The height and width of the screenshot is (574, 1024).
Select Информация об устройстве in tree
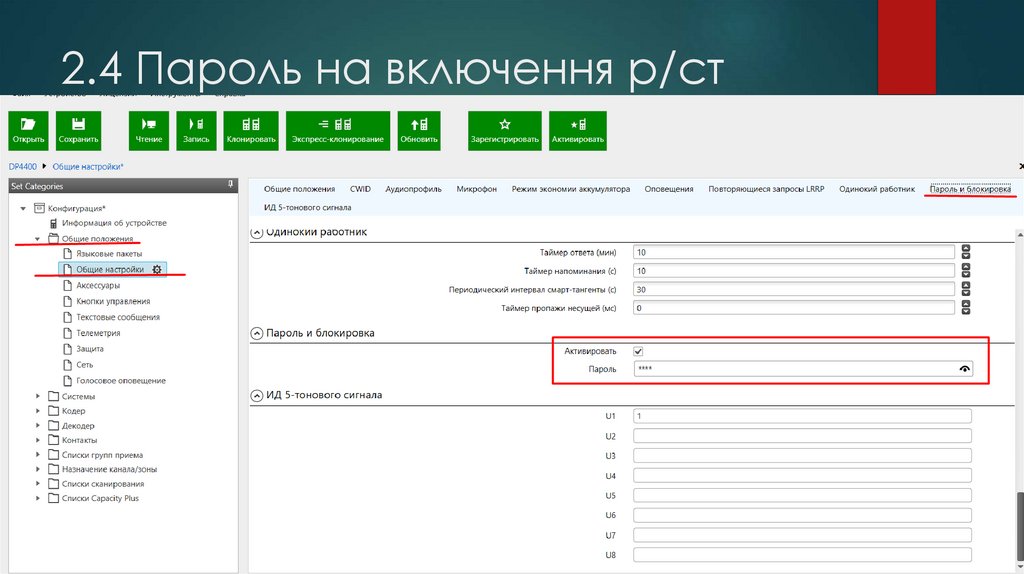[x=114, y=223]
